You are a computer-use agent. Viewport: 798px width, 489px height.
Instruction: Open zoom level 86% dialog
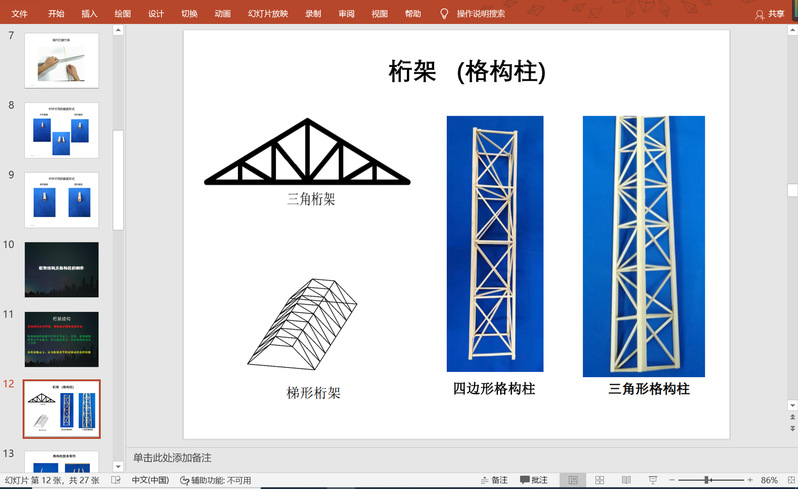(x=769, y=480)
